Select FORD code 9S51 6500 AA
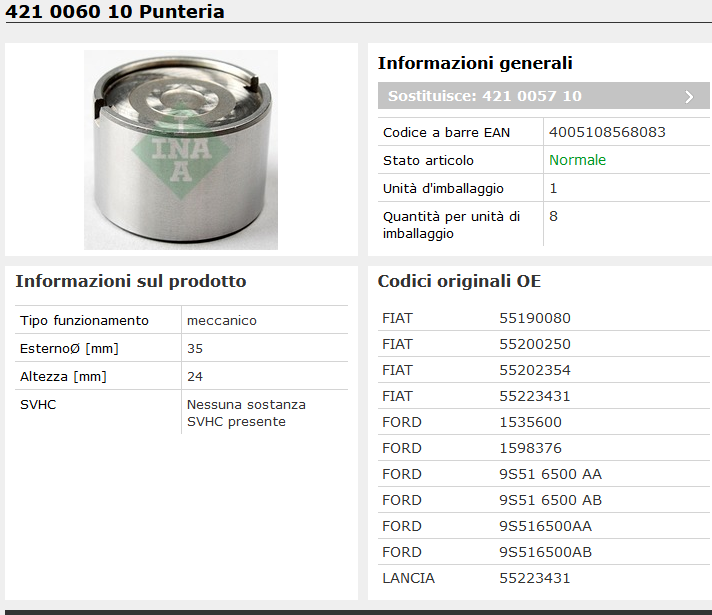 pos(550,474)
